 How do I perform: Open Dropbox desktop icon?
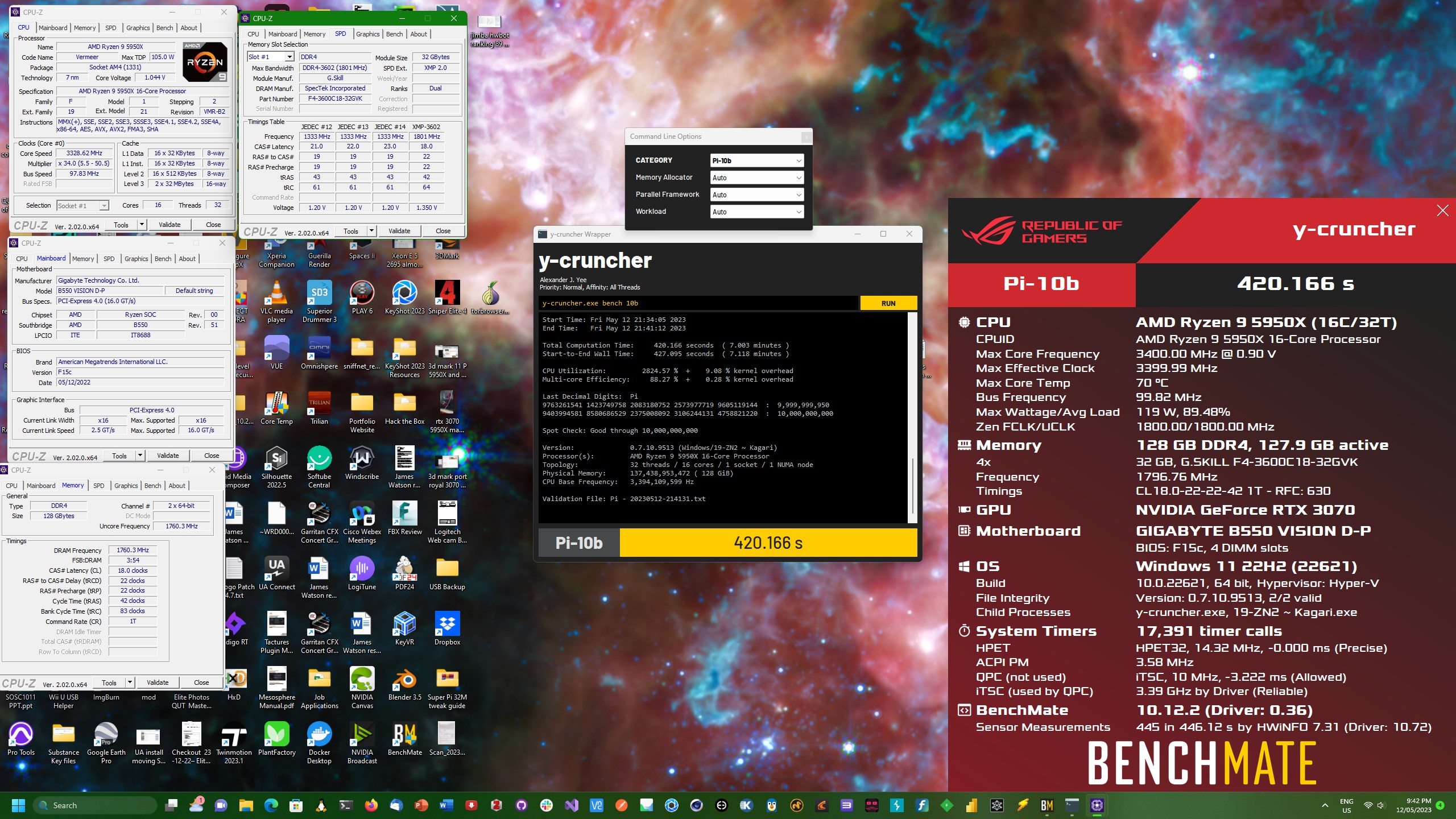447,628
